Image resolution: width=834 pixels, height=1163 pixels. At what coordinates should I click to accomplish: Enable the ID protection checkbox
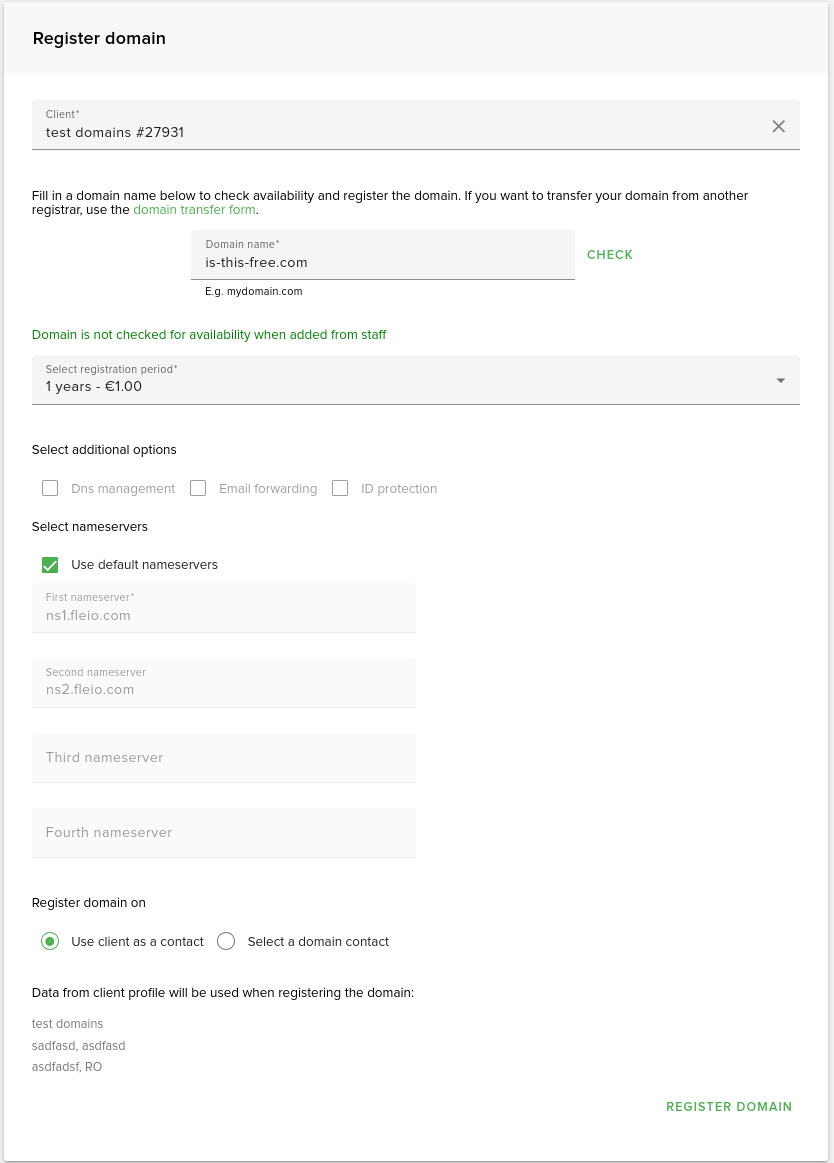pos(340,488)
